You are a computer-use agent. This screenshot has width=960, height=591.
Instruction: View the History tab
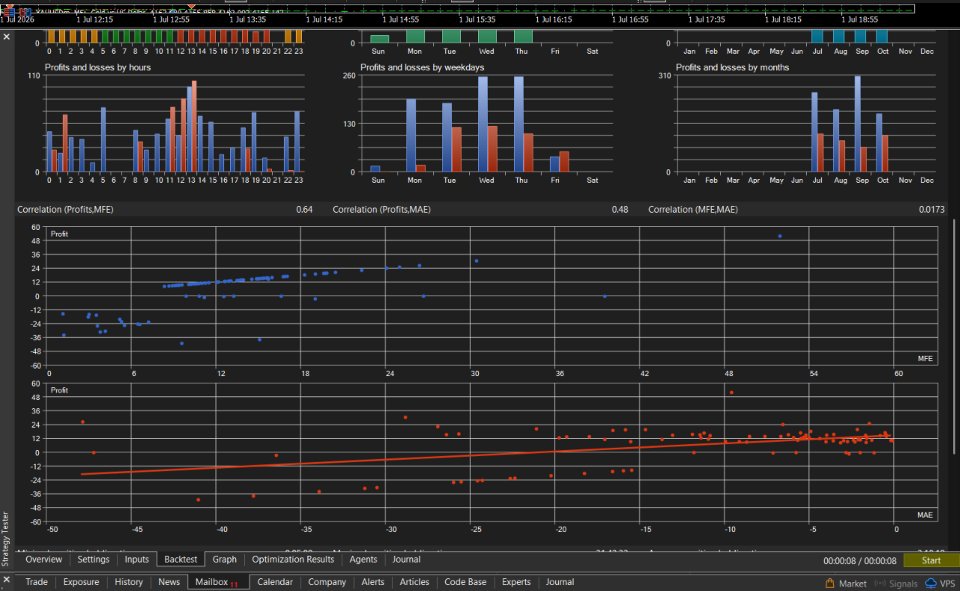pos(129,582)
